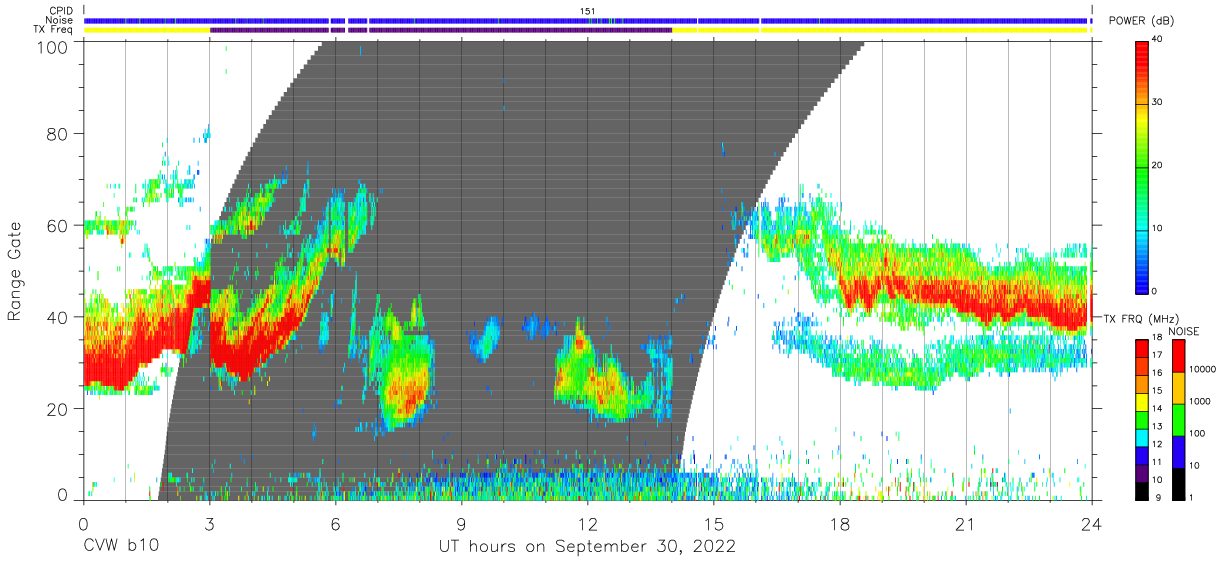Screen dimensions: 1228x567
Task: Click the purple 10–11 MHz swatch in TX FRQ legend
Action: click(x=1142, y=472)
